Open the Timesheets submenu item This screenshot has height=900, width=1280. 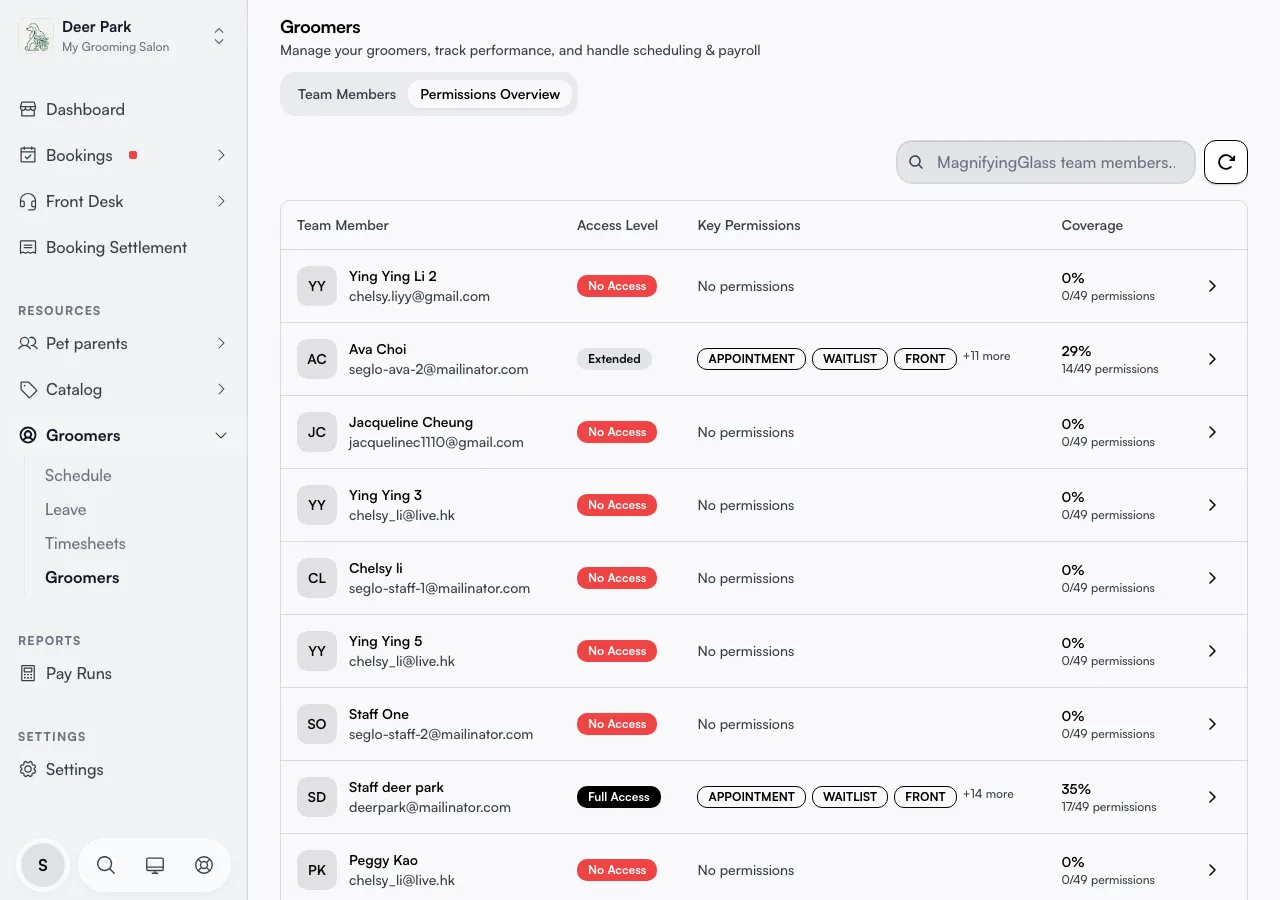(85, 543)
